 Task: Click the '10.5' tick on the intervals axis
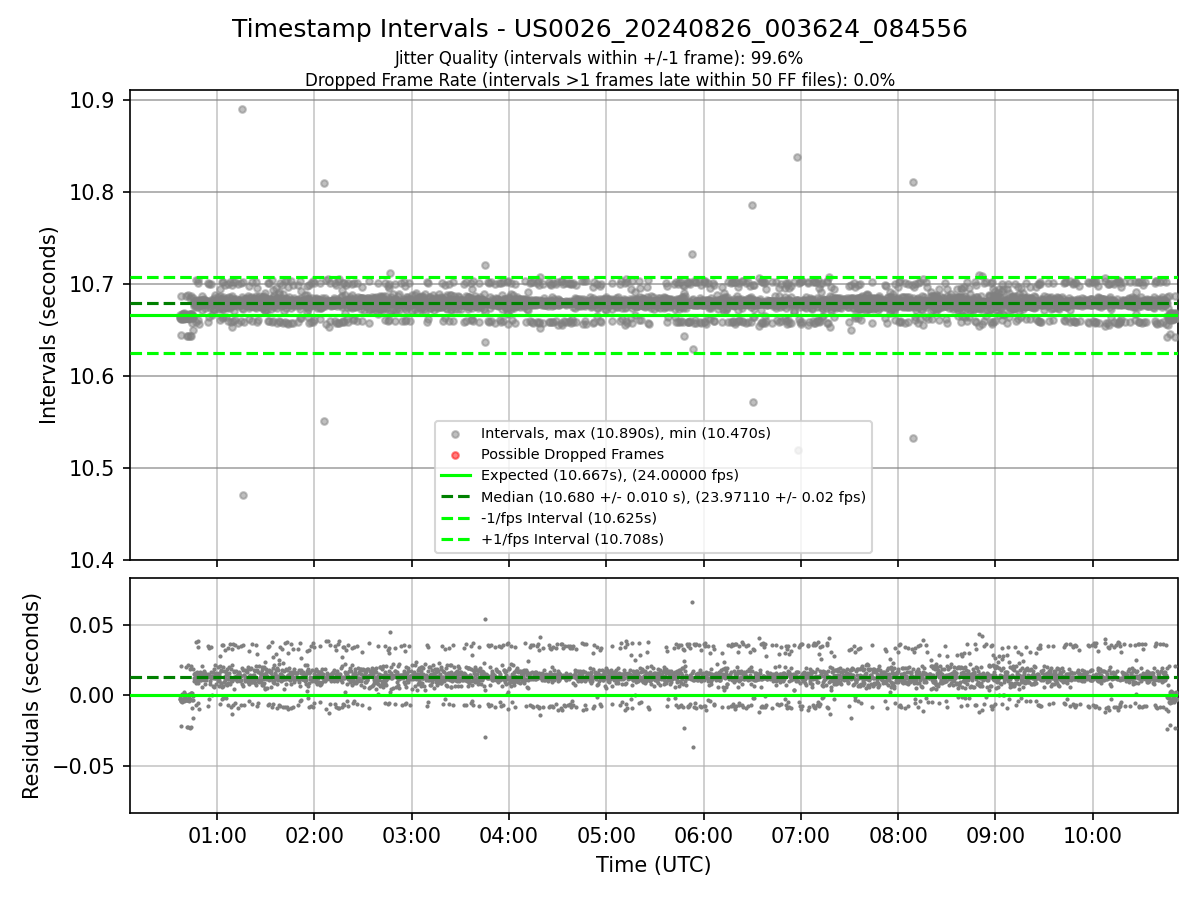(x=92, y=468)
